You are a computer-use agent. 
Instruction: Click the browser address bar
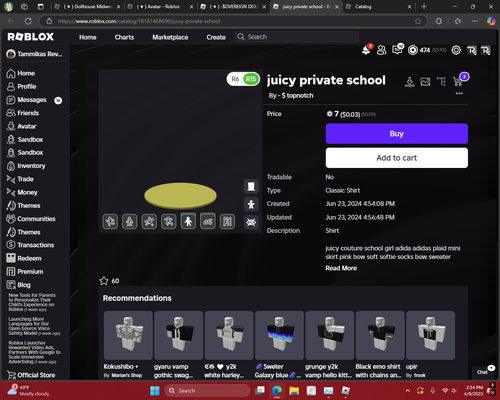pos(233,21)
